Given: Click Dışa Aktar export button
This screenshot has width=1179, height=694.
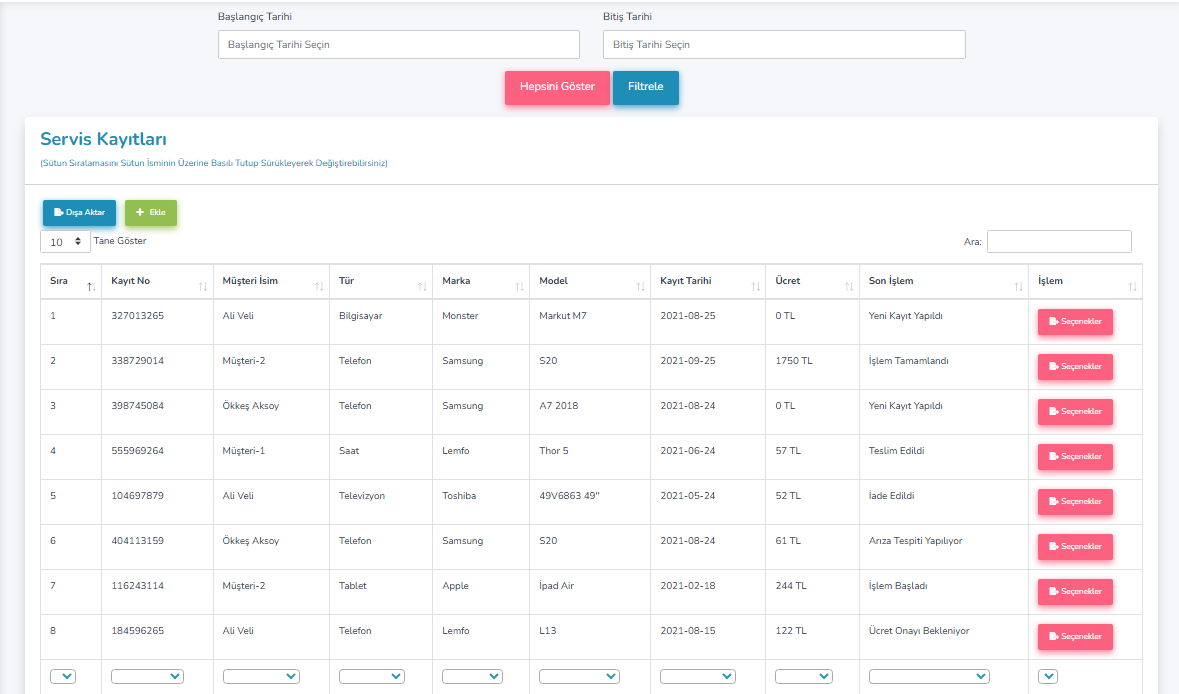Looking at the screenshot, I should 80,213.
